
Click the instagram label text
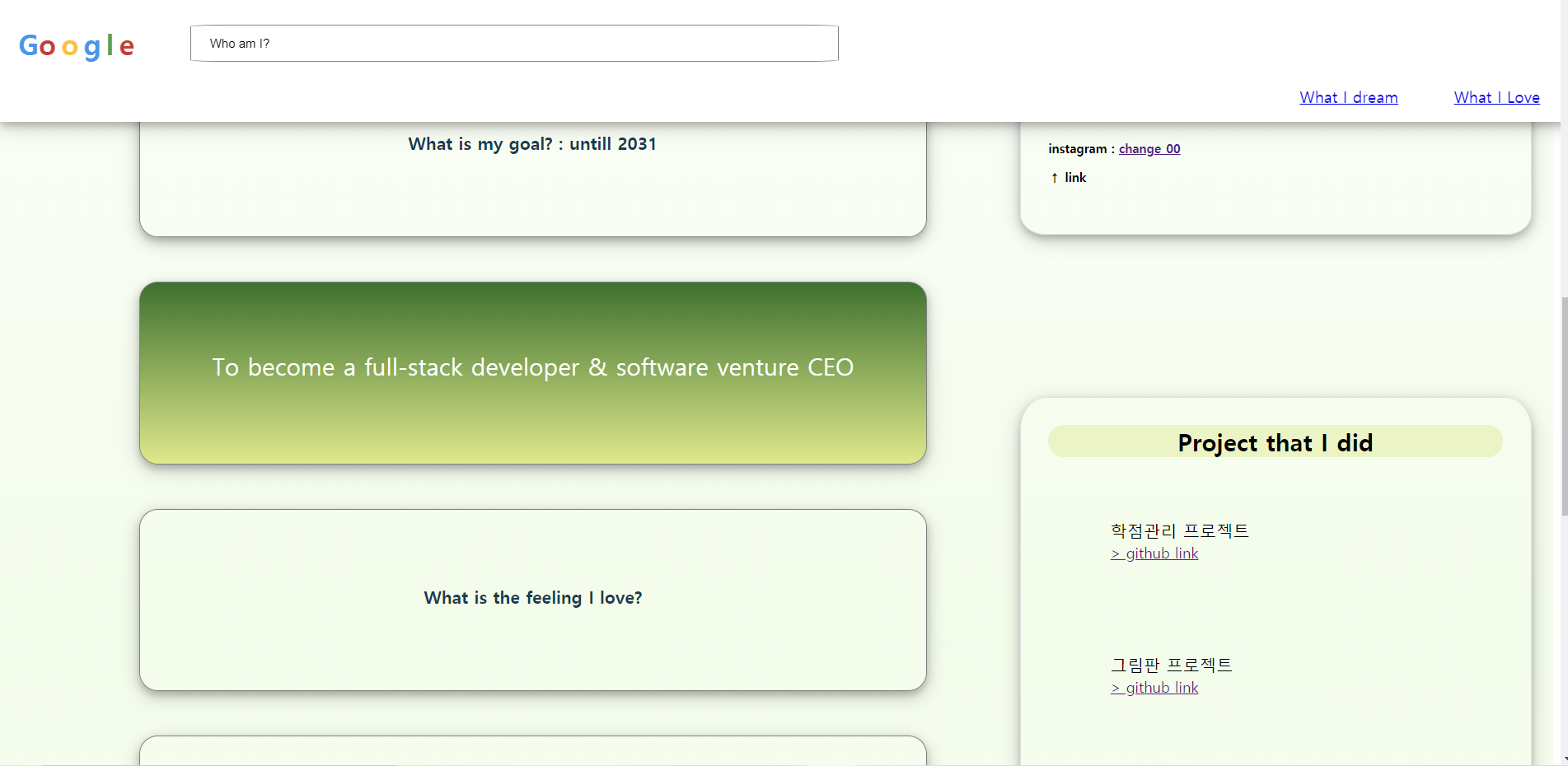click(1078, 148)
